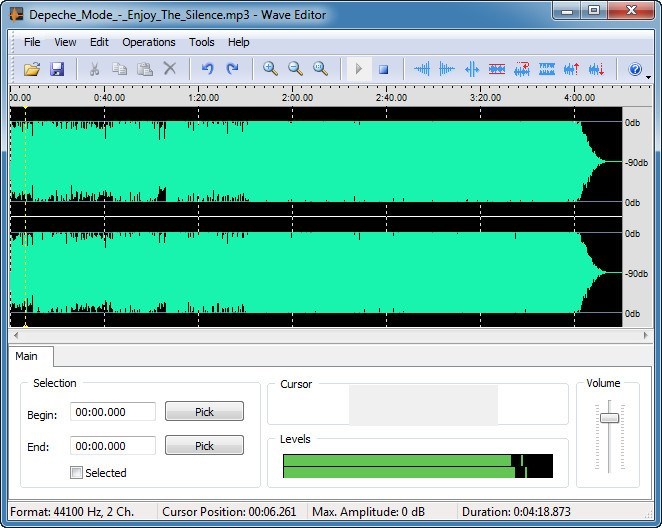Zoom in on the waveform

pos(270,69)
